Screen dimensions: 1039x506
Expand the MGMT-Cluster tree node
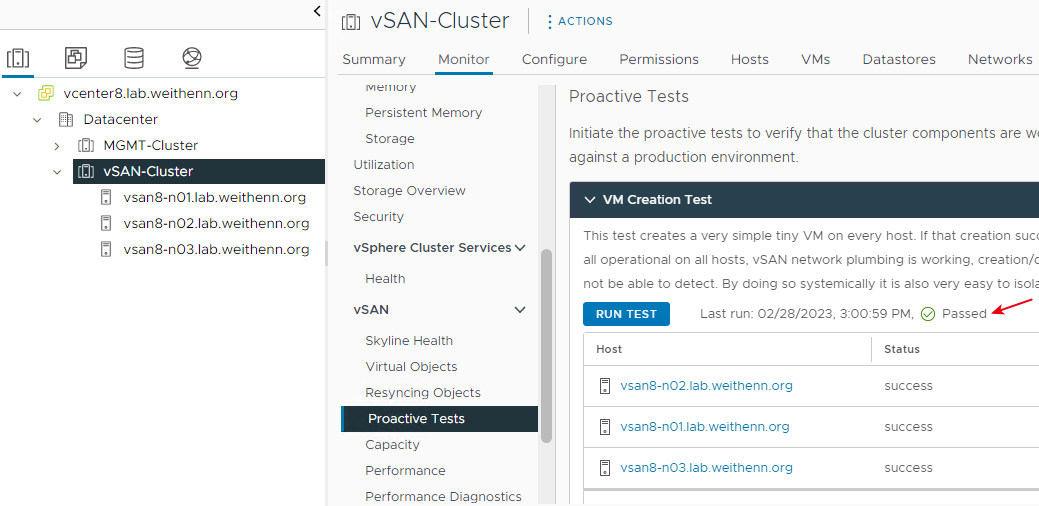[57, 146]
